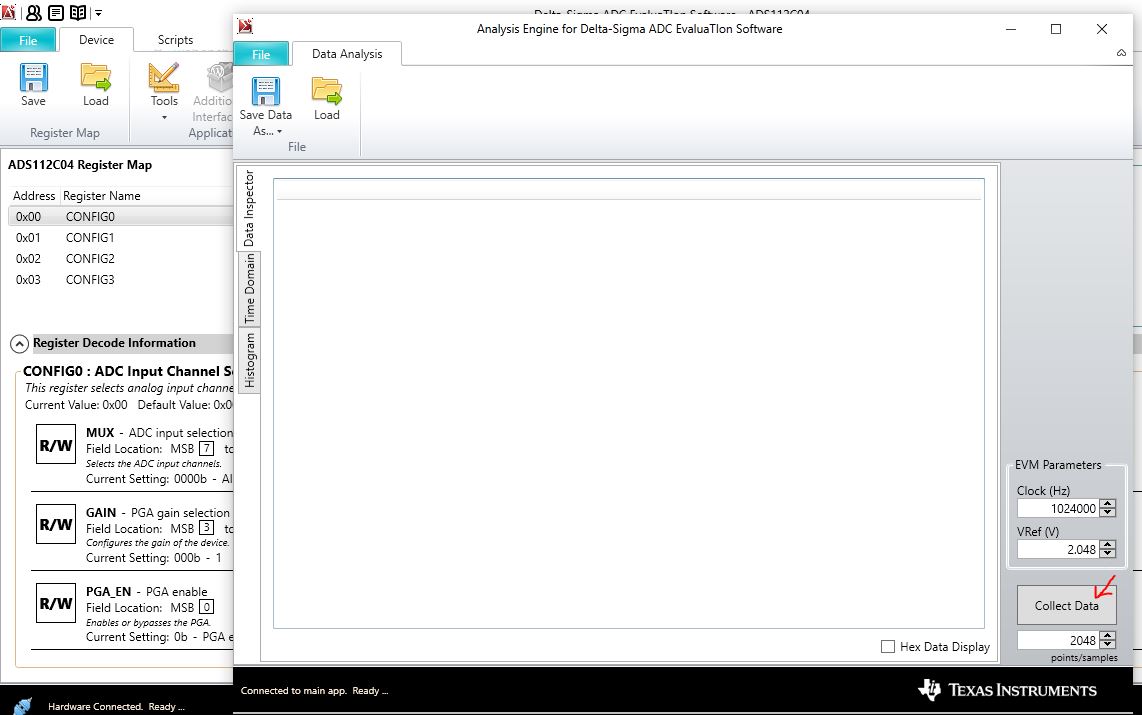Open the quick access toolbar customize arrow
The width and height of the screenshot is (1142, 715).
98,12
